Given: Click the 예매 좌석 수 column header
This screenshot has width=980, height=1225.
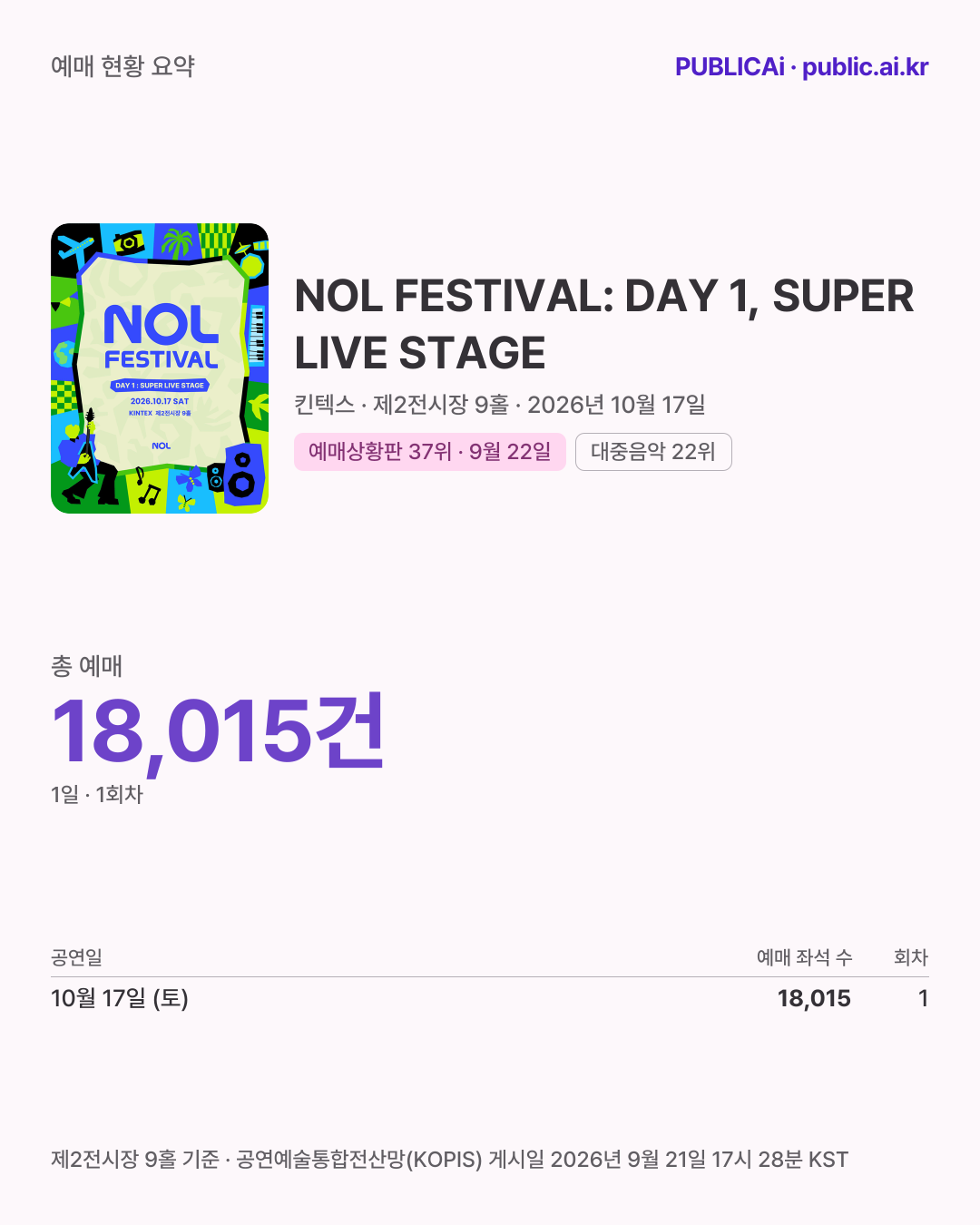Looking at the screenshot, I should coord(804,957).
